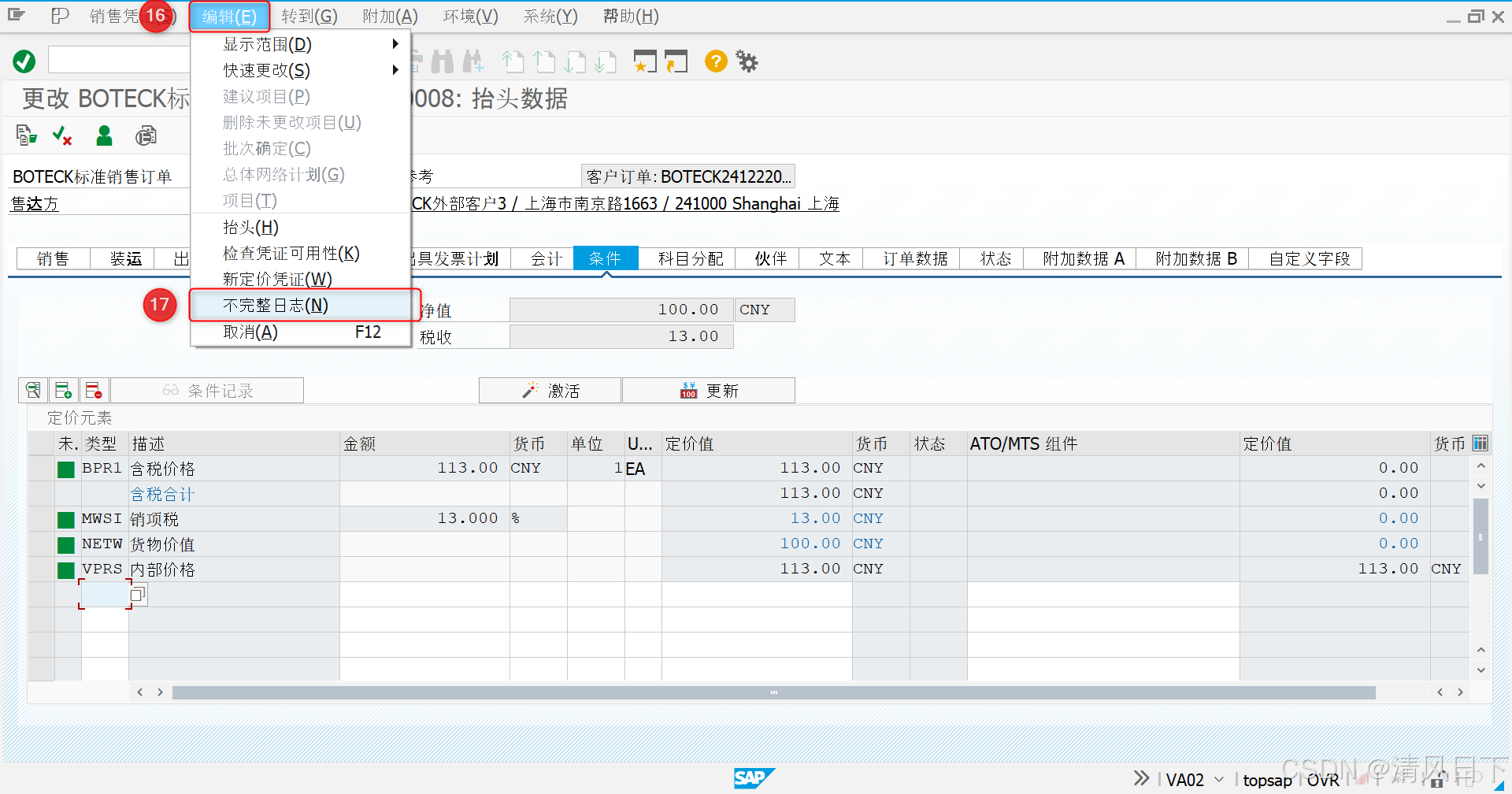Open customize local layout gears icon

(747, 61)
